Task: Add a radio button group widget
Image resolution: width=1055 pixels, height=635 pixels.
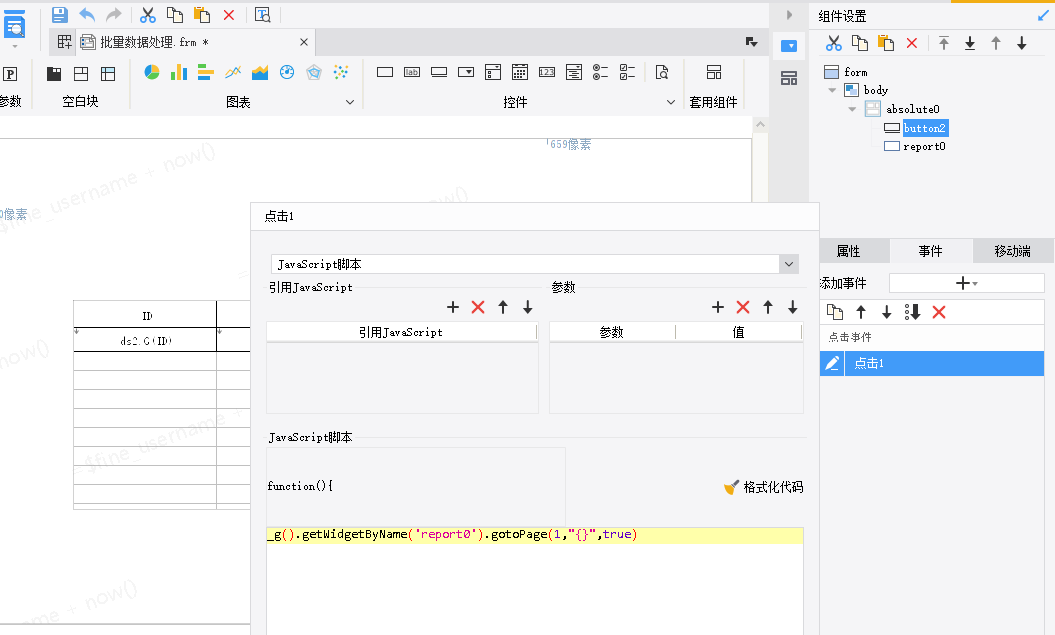Action: point(600,72)
